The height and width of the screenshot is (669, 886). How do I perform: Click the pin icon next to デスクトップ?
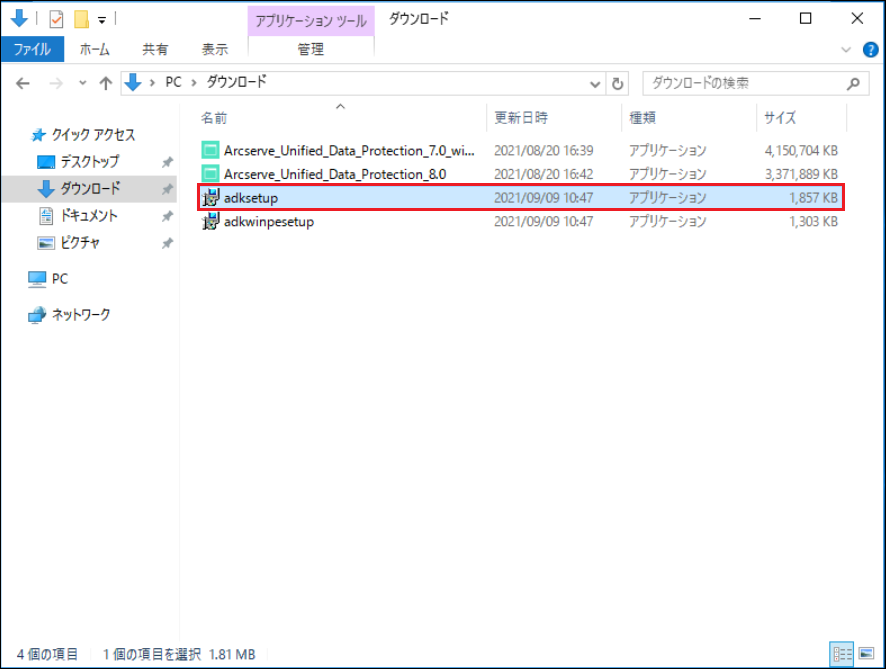167,162
